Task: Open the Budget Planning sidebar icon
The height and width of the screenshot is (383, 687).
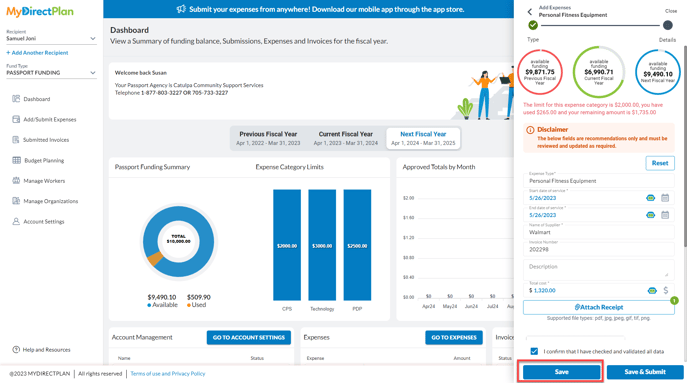Action: pyautogui.click(x=17, y=160)
